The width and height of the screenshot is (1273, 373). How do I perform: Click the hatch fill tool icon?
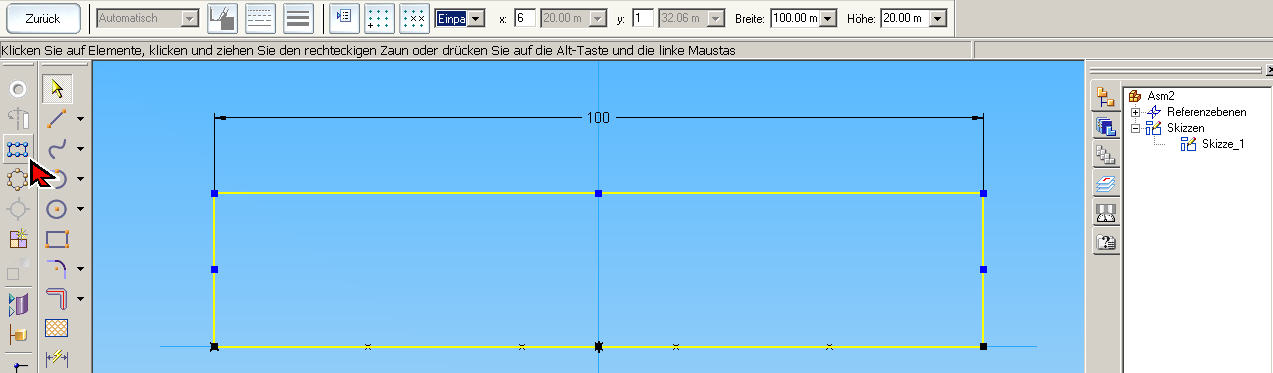57,329
